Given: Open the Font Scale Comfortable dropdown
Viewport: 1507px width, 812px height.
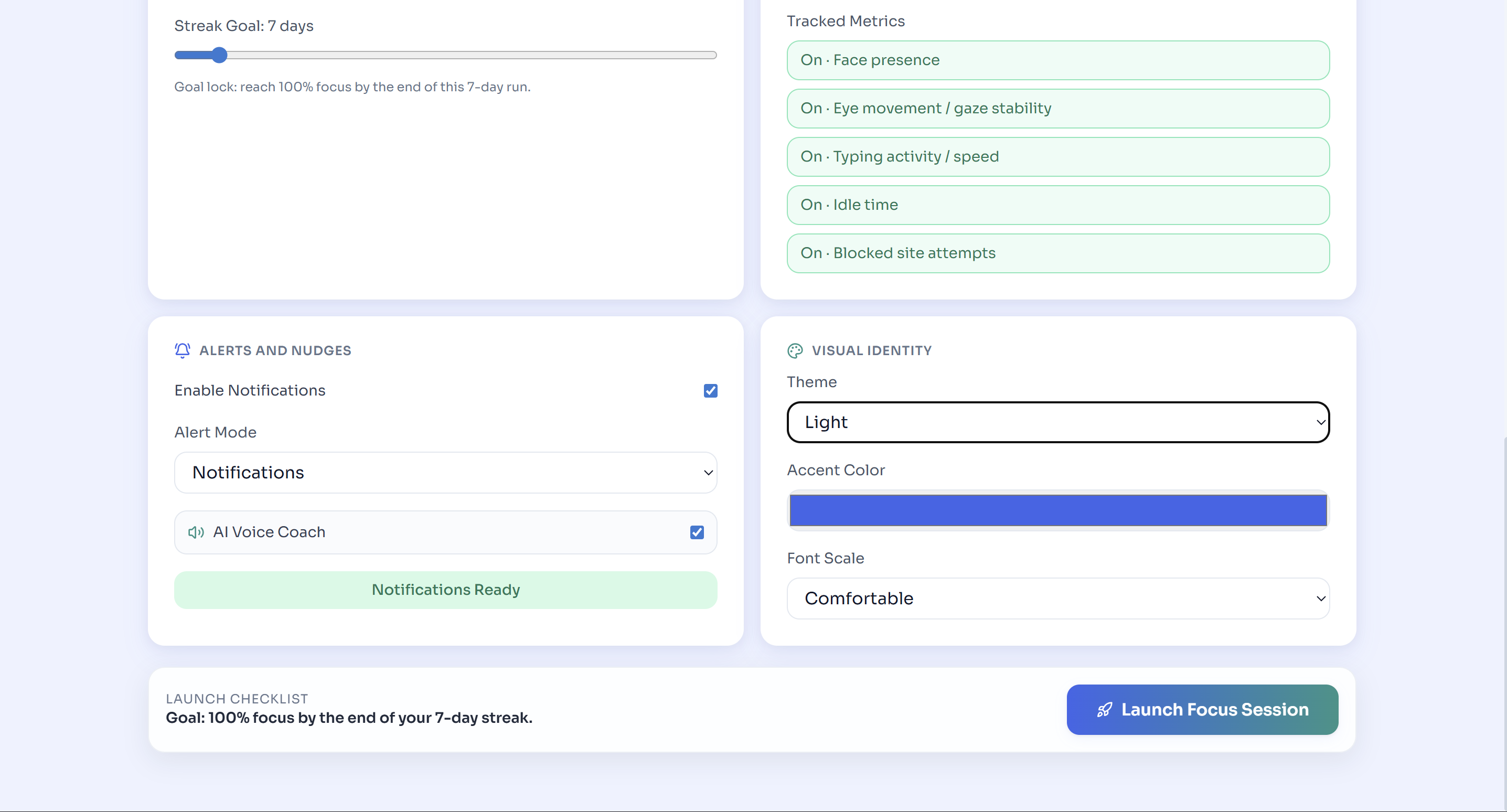Looking at the screenshot, I should tap(1057, 599).
